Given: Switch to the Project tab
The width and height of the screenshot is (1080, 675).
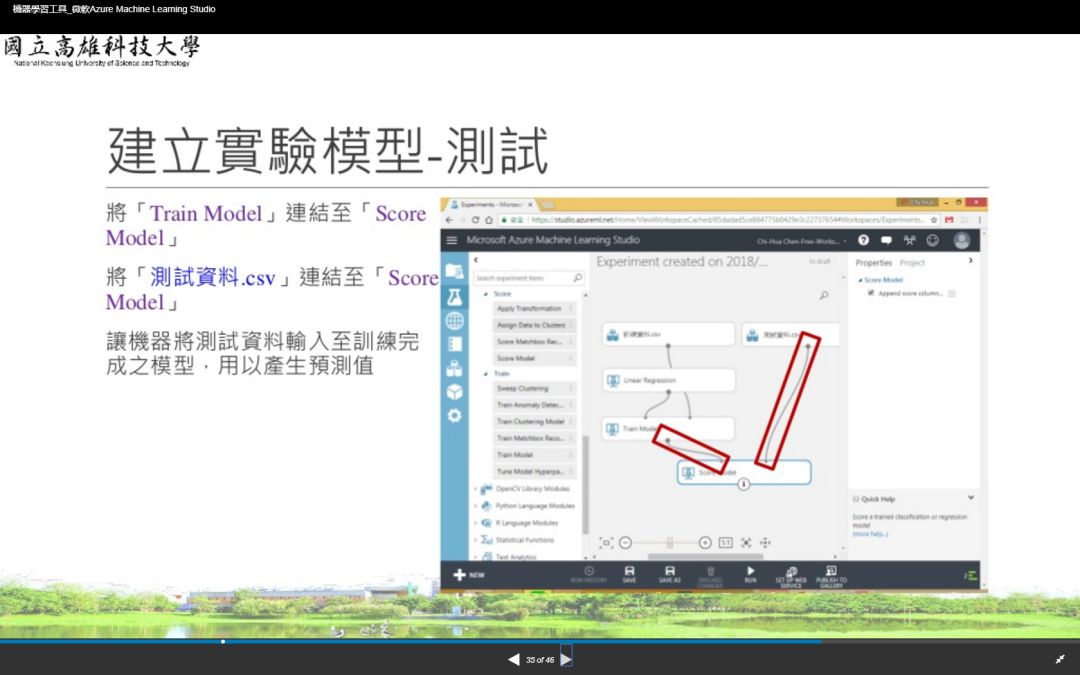Looking at the screenshot, I should click(912, 263).
